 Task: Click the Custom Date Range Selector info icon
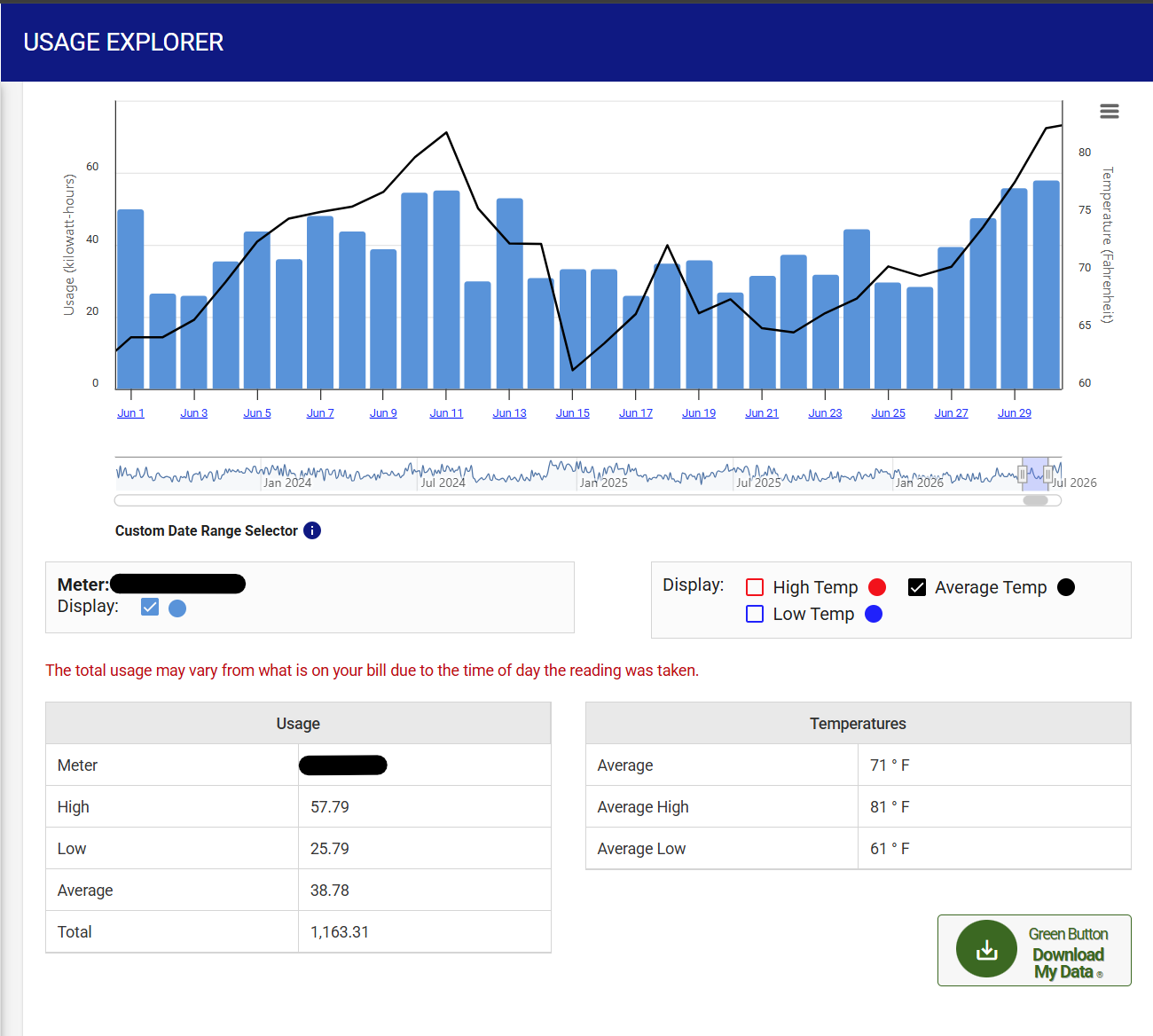tap(312, 530)
